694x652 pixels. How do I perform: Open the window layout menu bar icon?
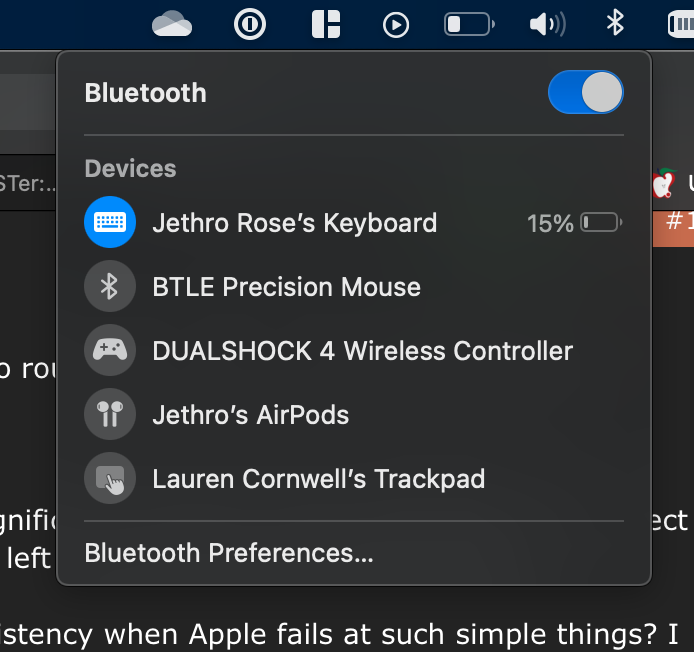326,23
